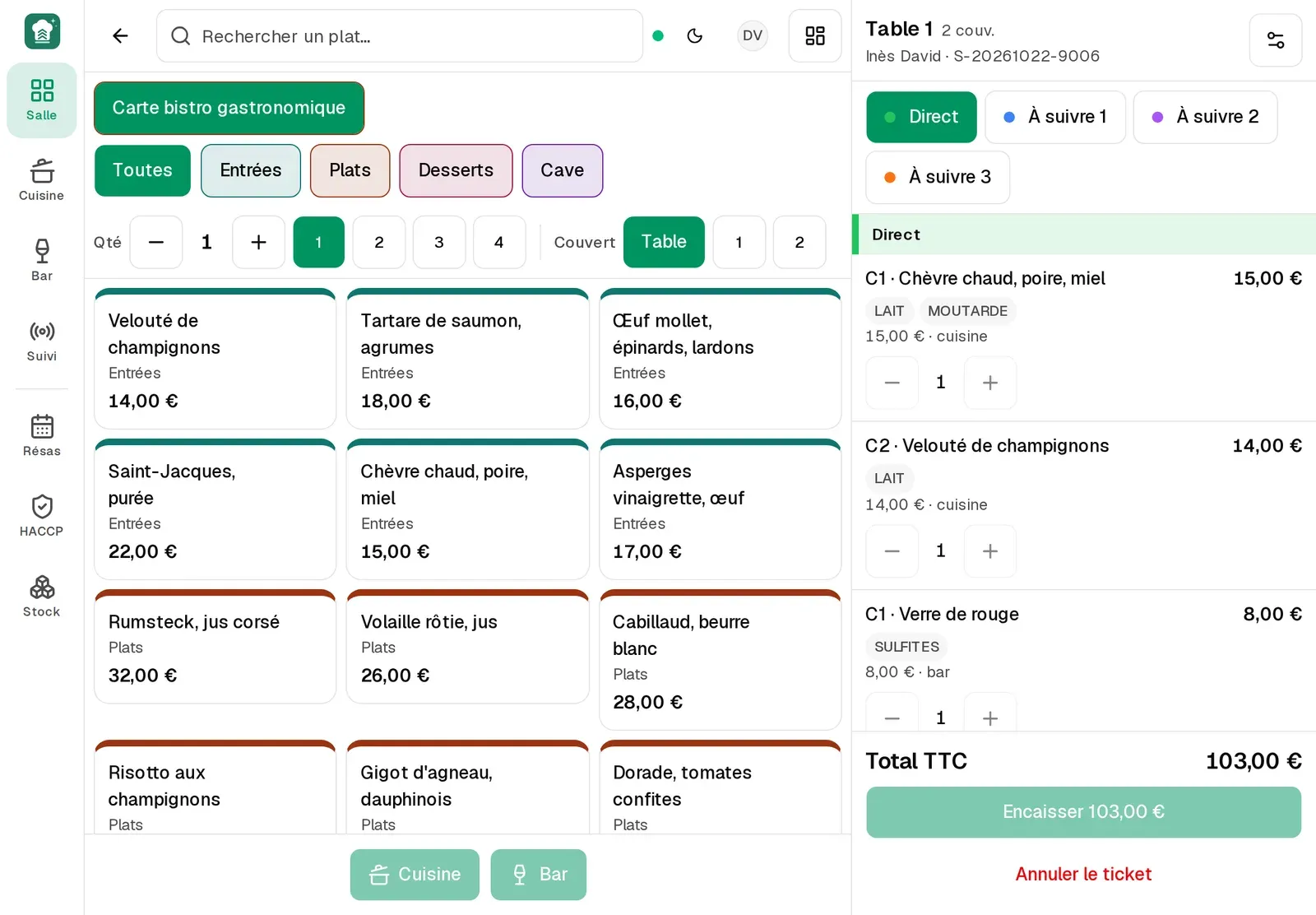Remove one Chèvre chaud from ticket

(892, 383)
